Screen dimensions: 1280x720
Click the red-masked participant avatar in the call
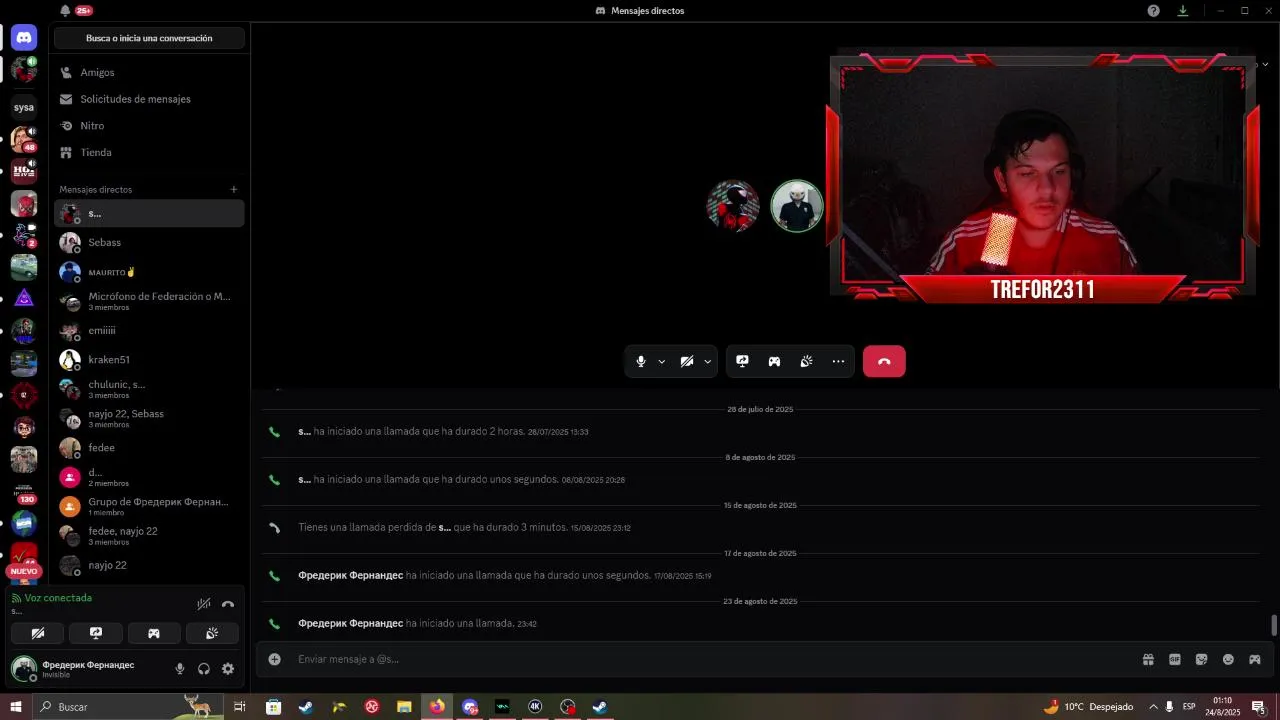point(733,205)
